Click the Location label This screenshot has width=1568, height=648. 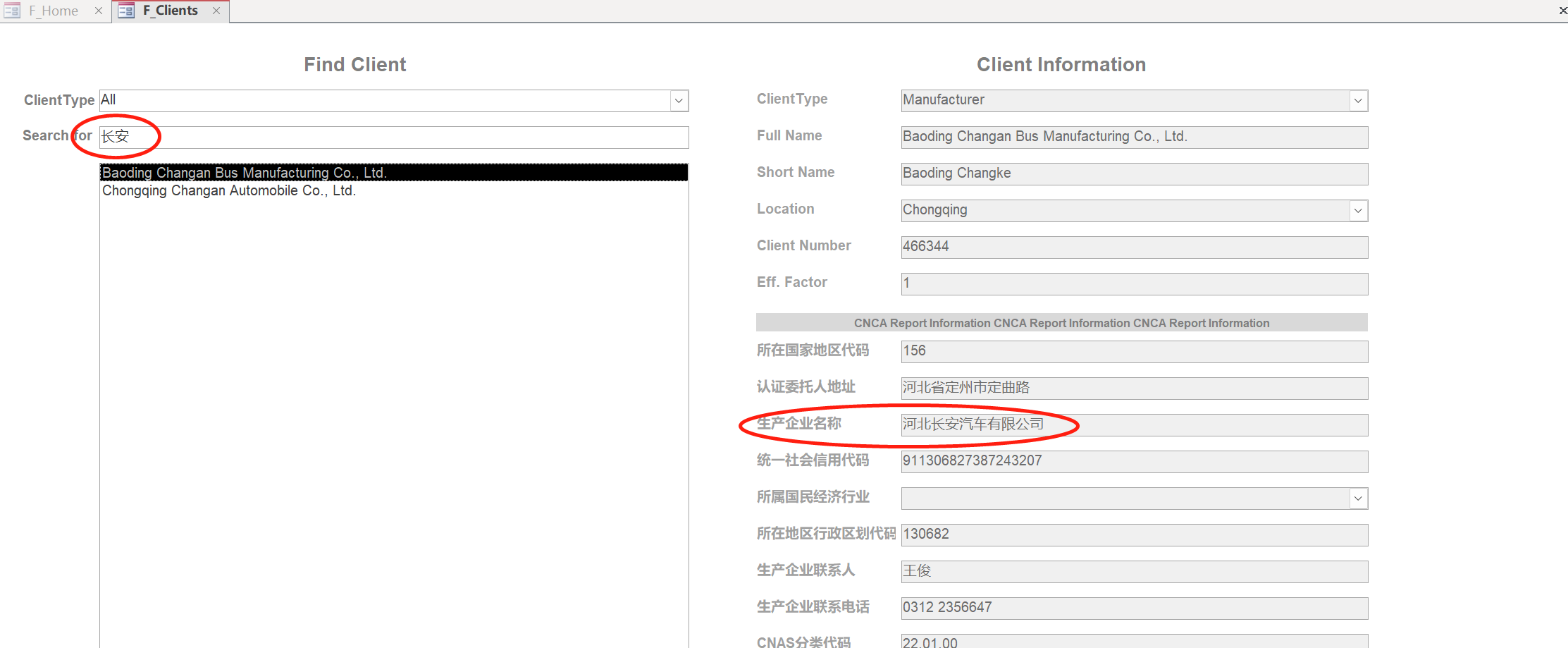click(786, 209)
